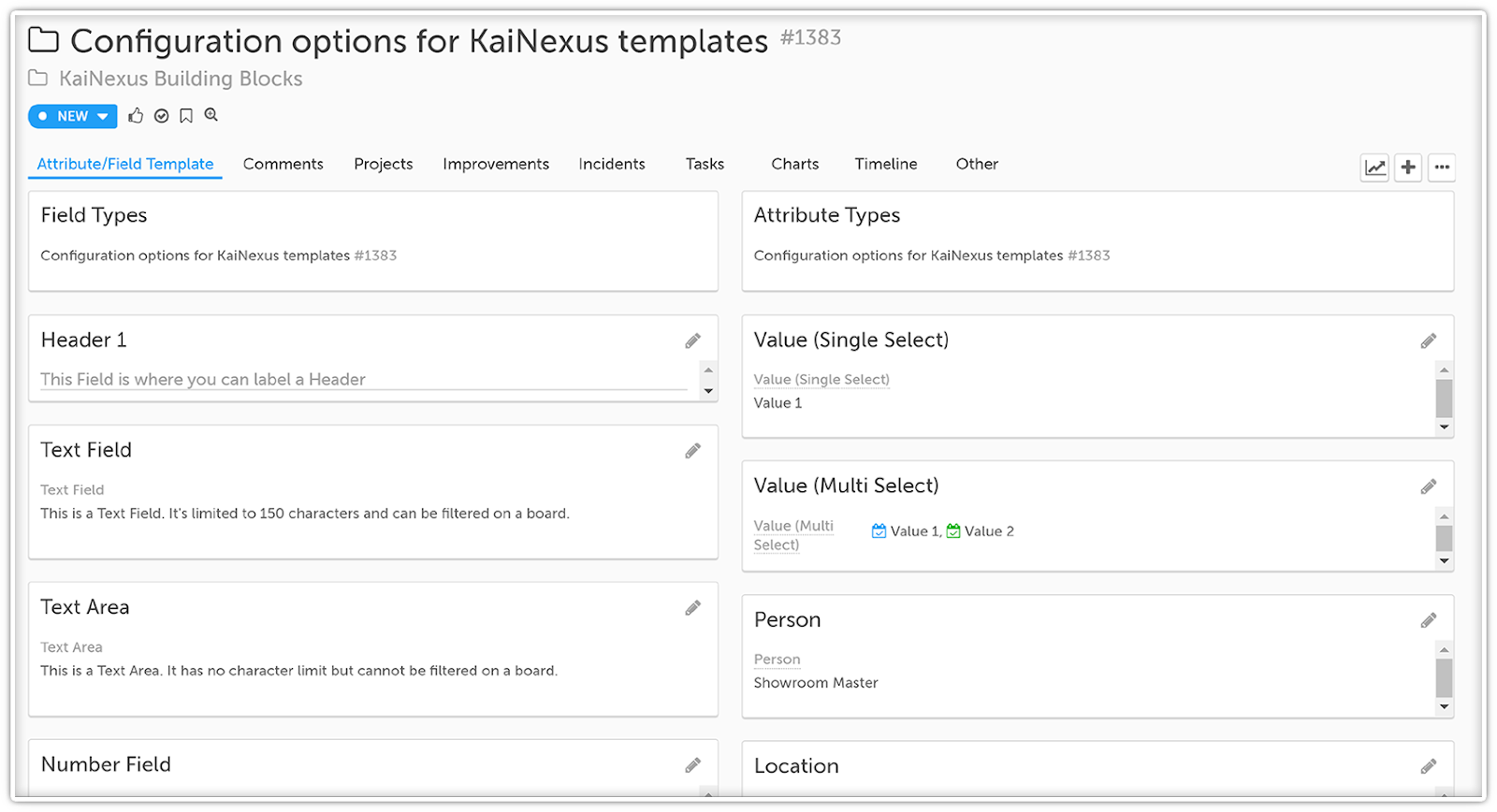Edit the Value (Multi Select) card
Viewport: 1497px width, 812px height.
pos(1429,486)
